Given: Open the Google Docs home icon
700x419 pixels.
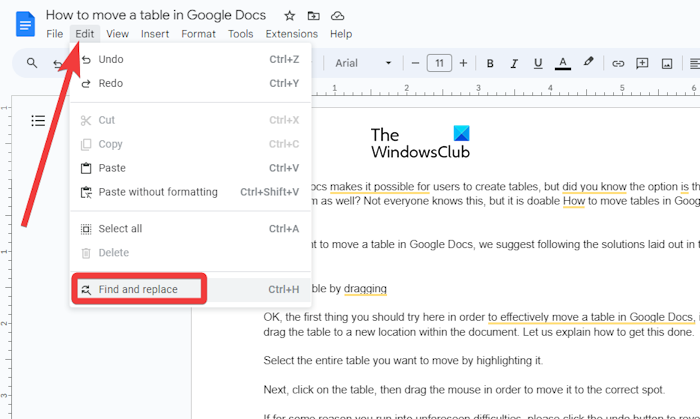Looking at the screenshot, I should (25, 23).
